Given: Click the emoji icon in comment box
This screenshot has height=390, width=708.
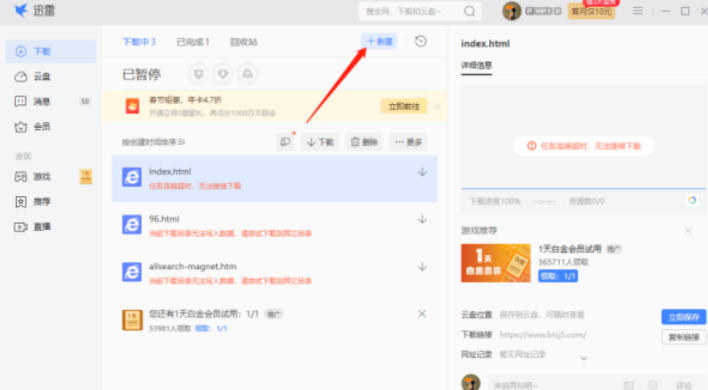Looking at the screenshot, I should point(653,385).
